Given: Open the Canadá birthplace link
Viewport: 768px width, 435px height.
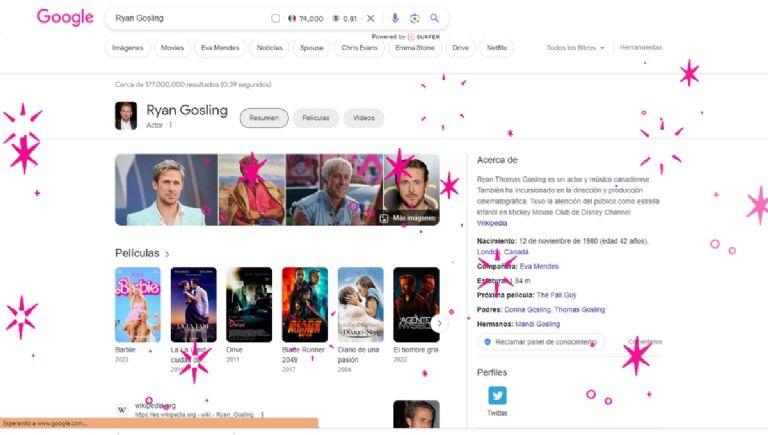Looking at the screenshot, I should (x=516, y=252).
